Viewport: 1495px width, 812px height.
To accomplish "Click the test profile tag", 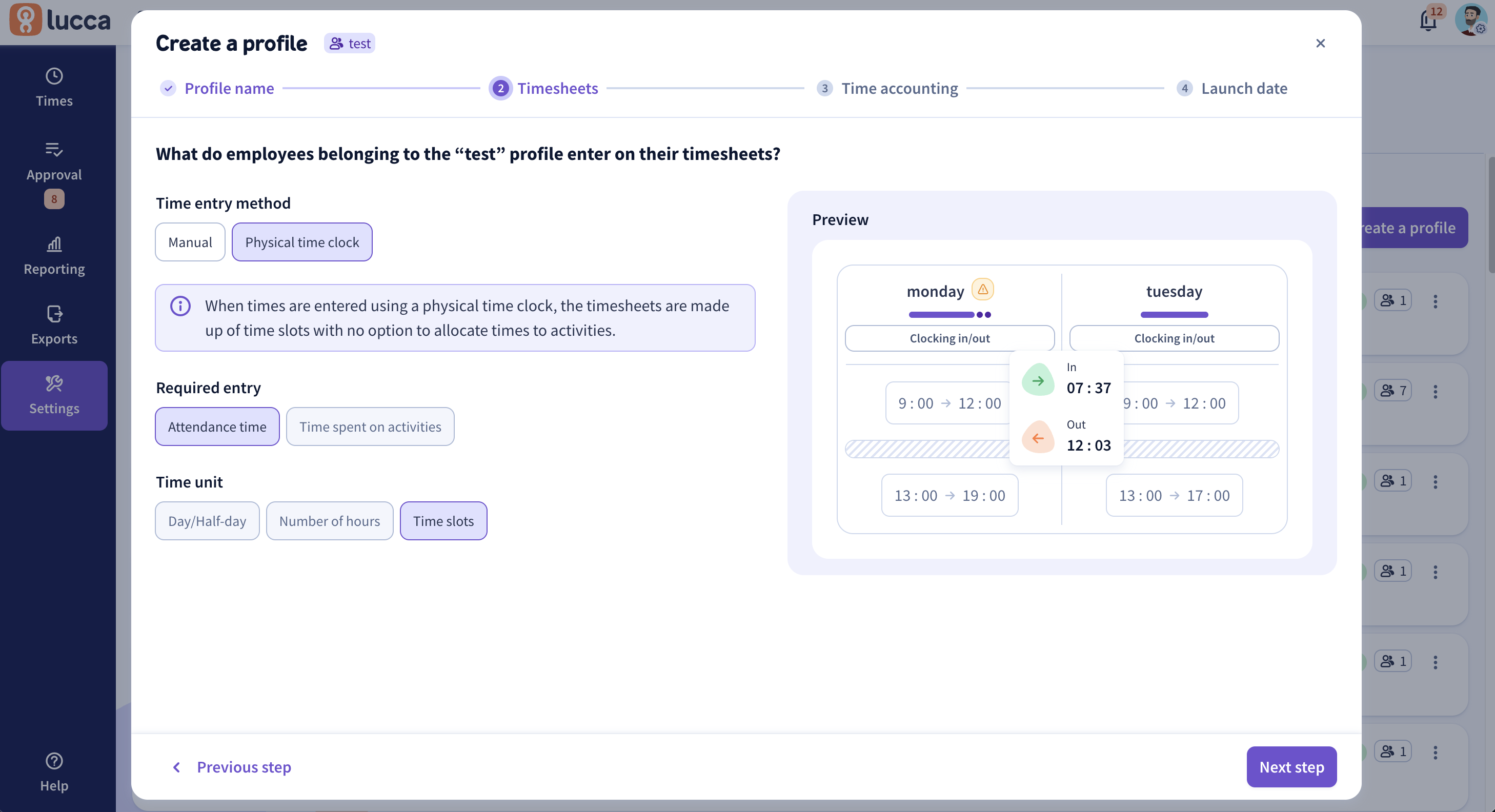I will click(349, 43).
